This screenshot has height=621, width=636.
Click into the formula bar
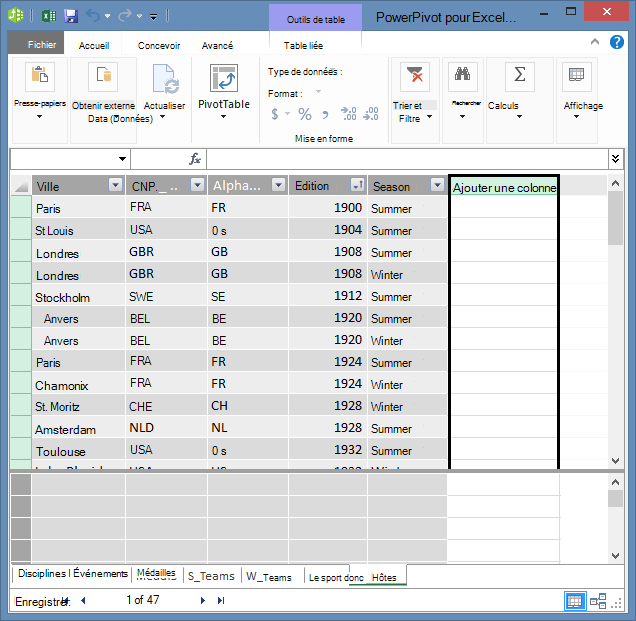click(x=407, y=159)
